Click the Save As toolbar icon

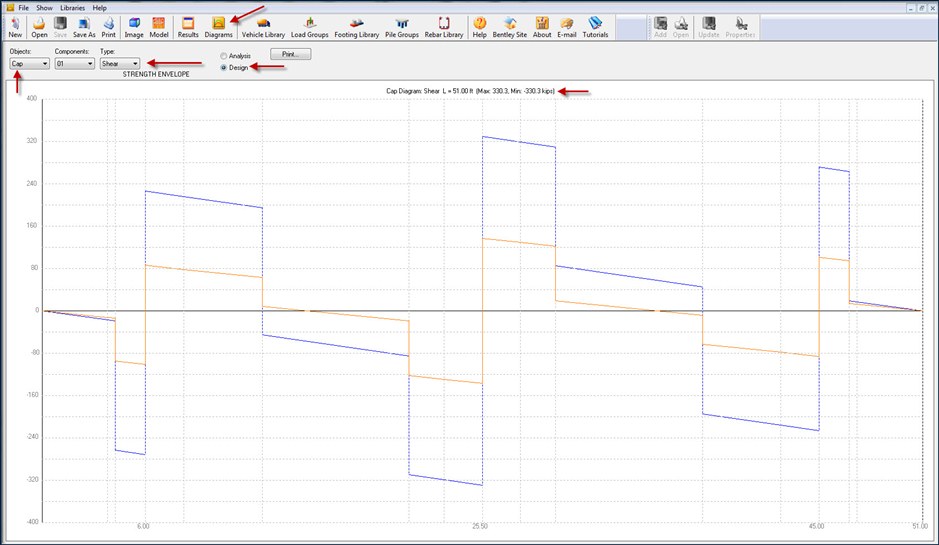tap(84, 28)
